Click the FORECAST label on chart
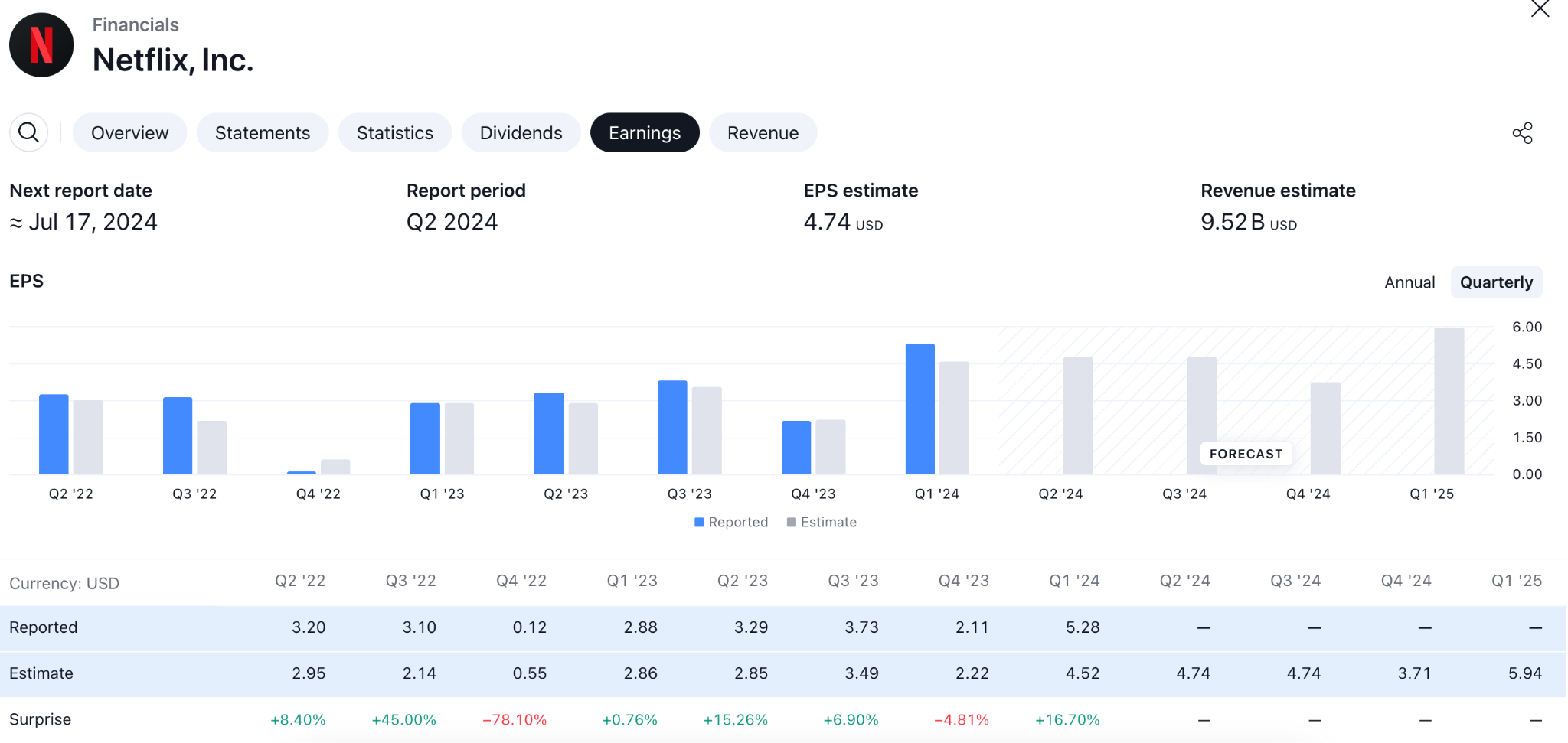This screenshot has height=743, width=1568. coord(1246,454)
